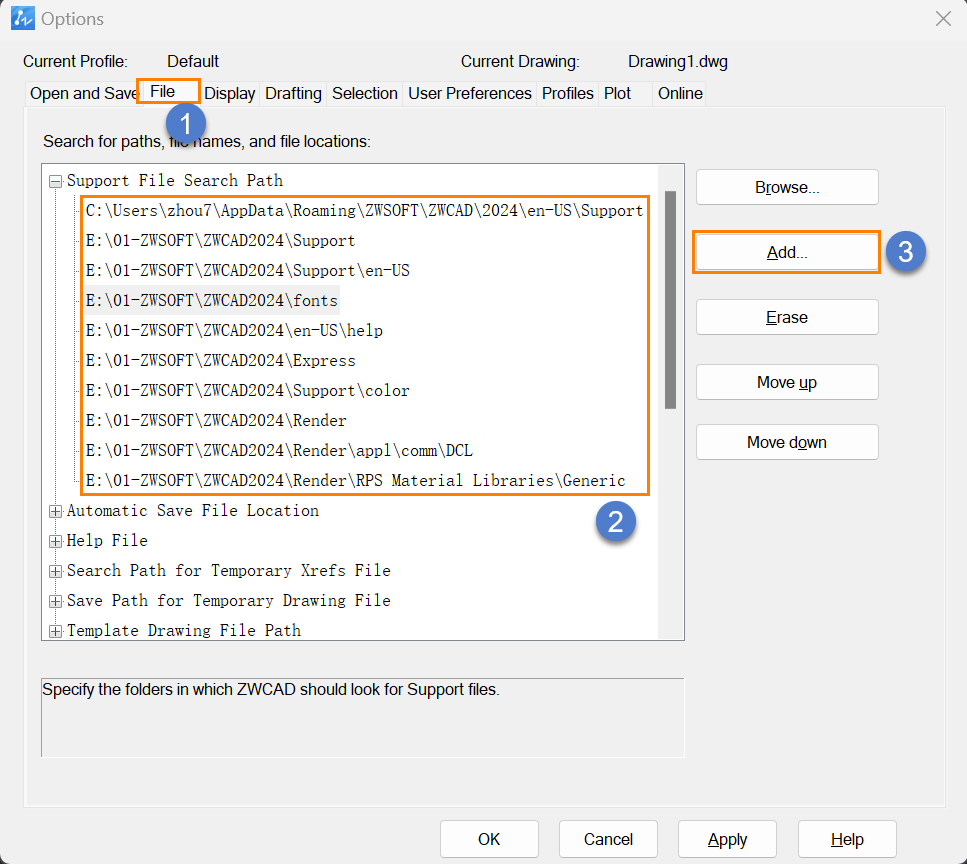Click the ZWCAD Options title bar icon
Screen dimensions: 967x864
(23, 19)
